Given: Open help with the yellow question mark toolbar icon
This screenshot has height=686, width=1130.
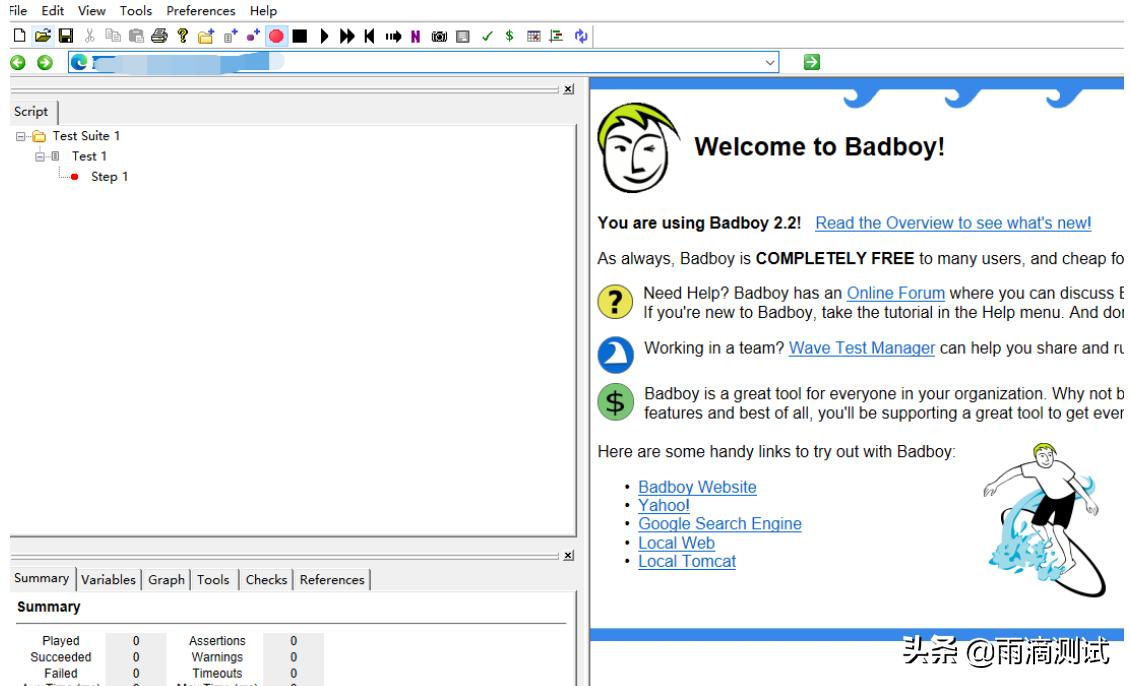Looking at the screenshot, I should pyautogui.click(x=182, y=36).
